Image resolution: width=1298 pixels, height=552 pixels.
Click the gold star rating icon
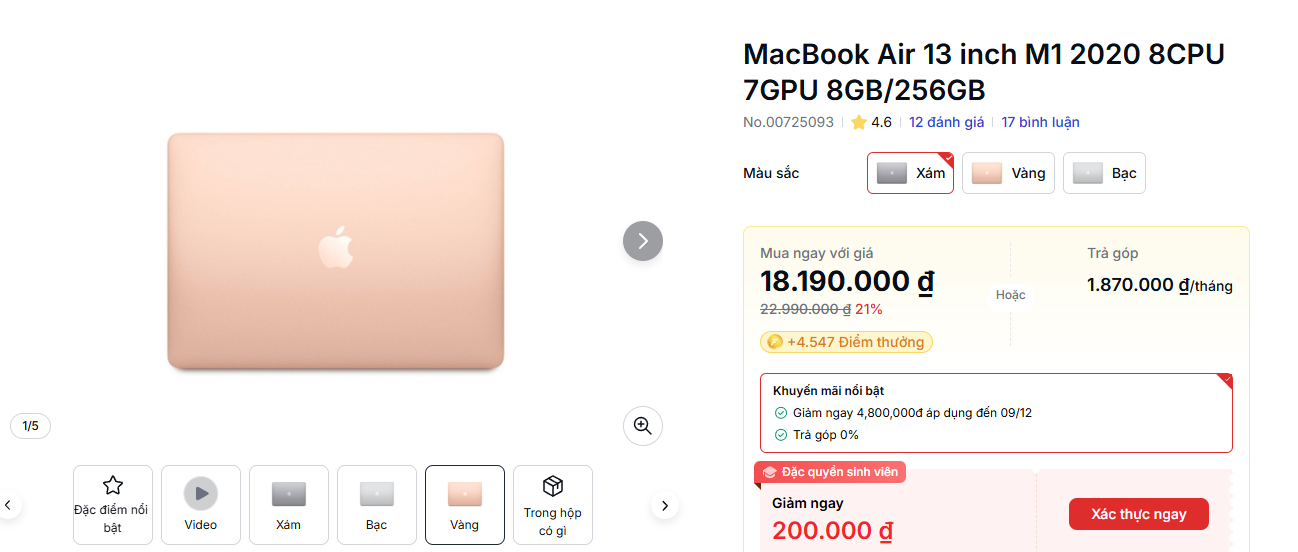point(859,123)
